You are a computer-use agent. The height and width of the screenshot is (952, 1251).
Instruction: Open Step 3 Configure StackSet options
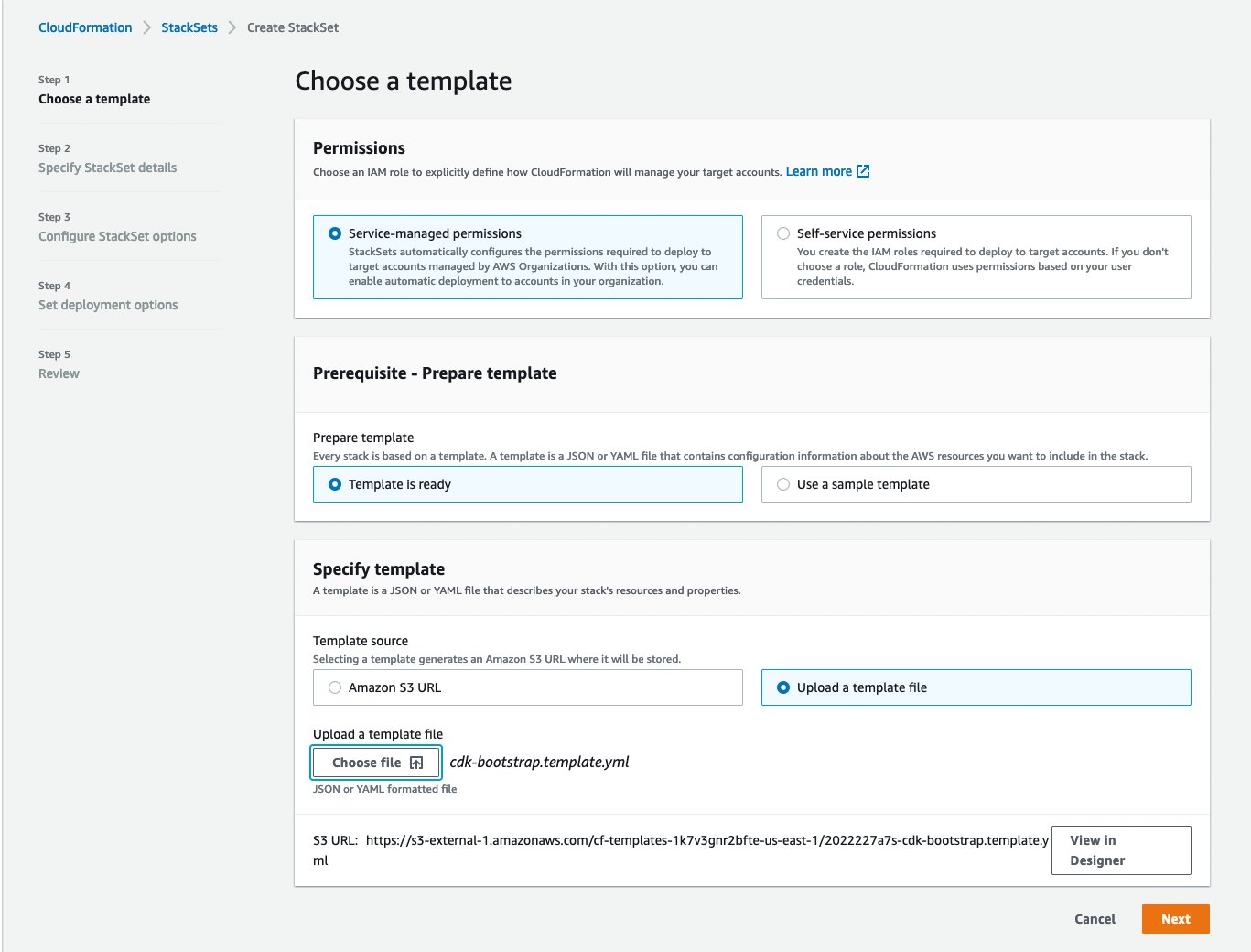click(x=117, y=235)
